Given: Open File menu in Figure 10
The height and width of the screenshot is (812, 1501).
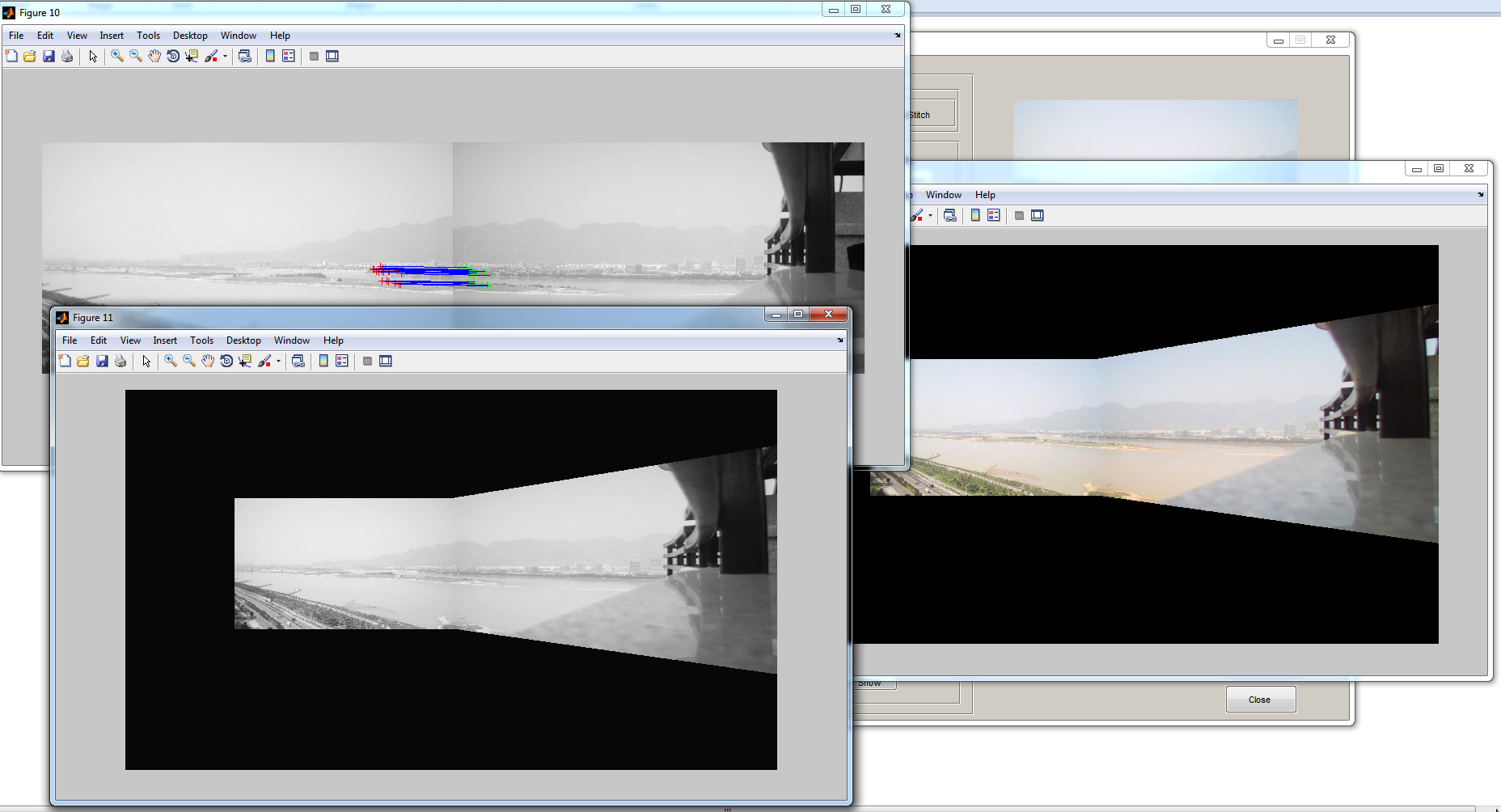Looking at the screenshot, I should point(16,36).
